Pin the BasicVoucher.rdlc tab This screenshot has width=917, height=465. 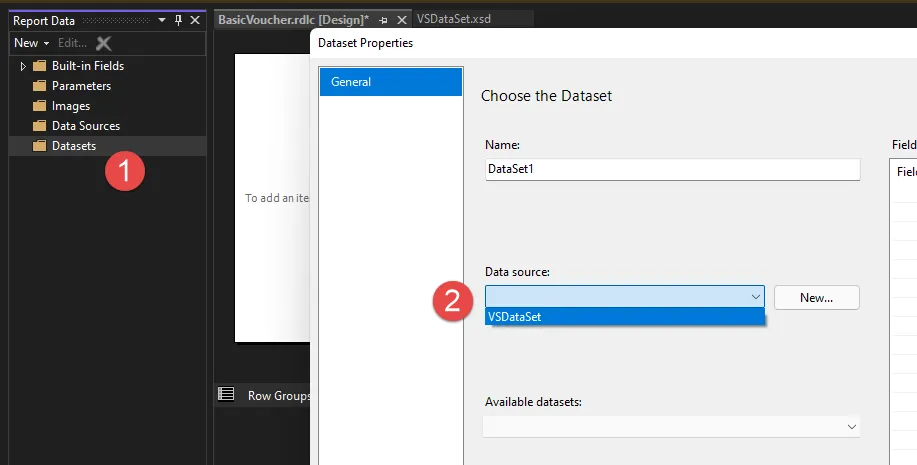click(x=383, y=20)
